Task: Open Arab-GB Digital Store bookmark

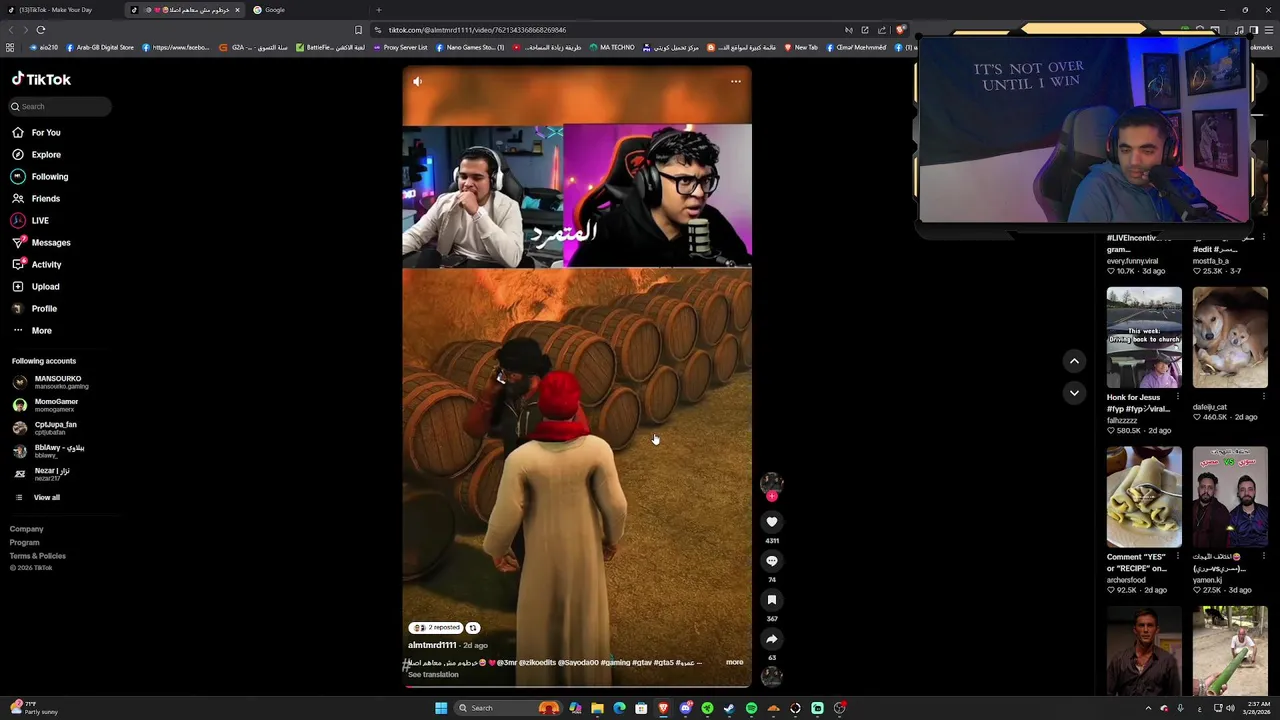Action: click(100, 47)
